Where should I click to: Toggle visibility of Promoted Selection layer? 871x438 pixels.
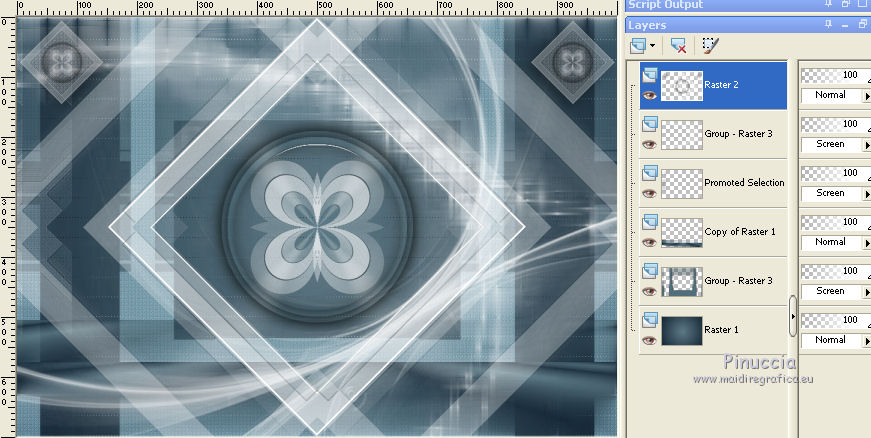coord(649,193)
